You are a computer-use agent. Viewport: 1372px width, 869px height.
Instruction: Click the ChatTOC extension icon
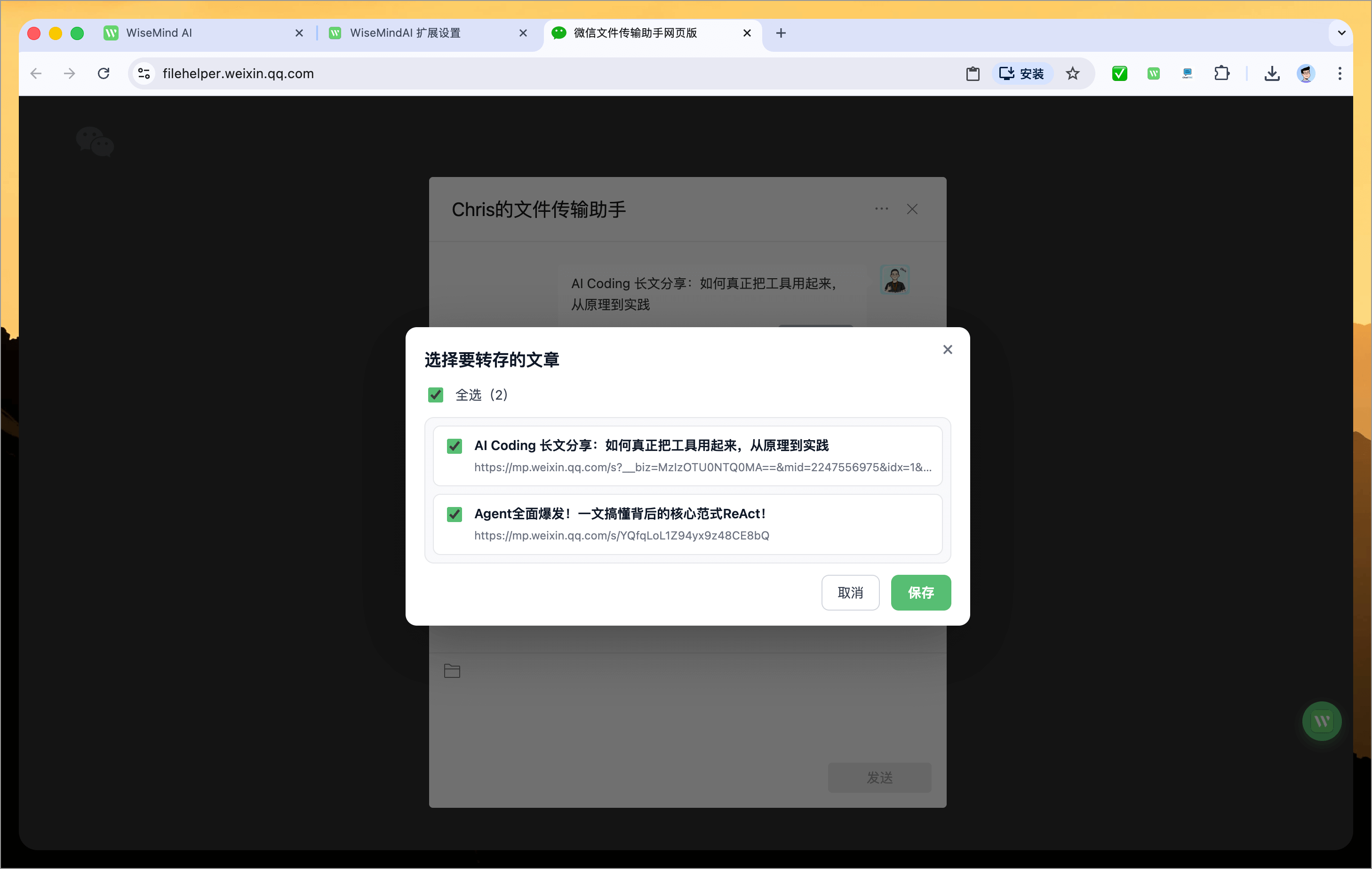[1188, 73]
